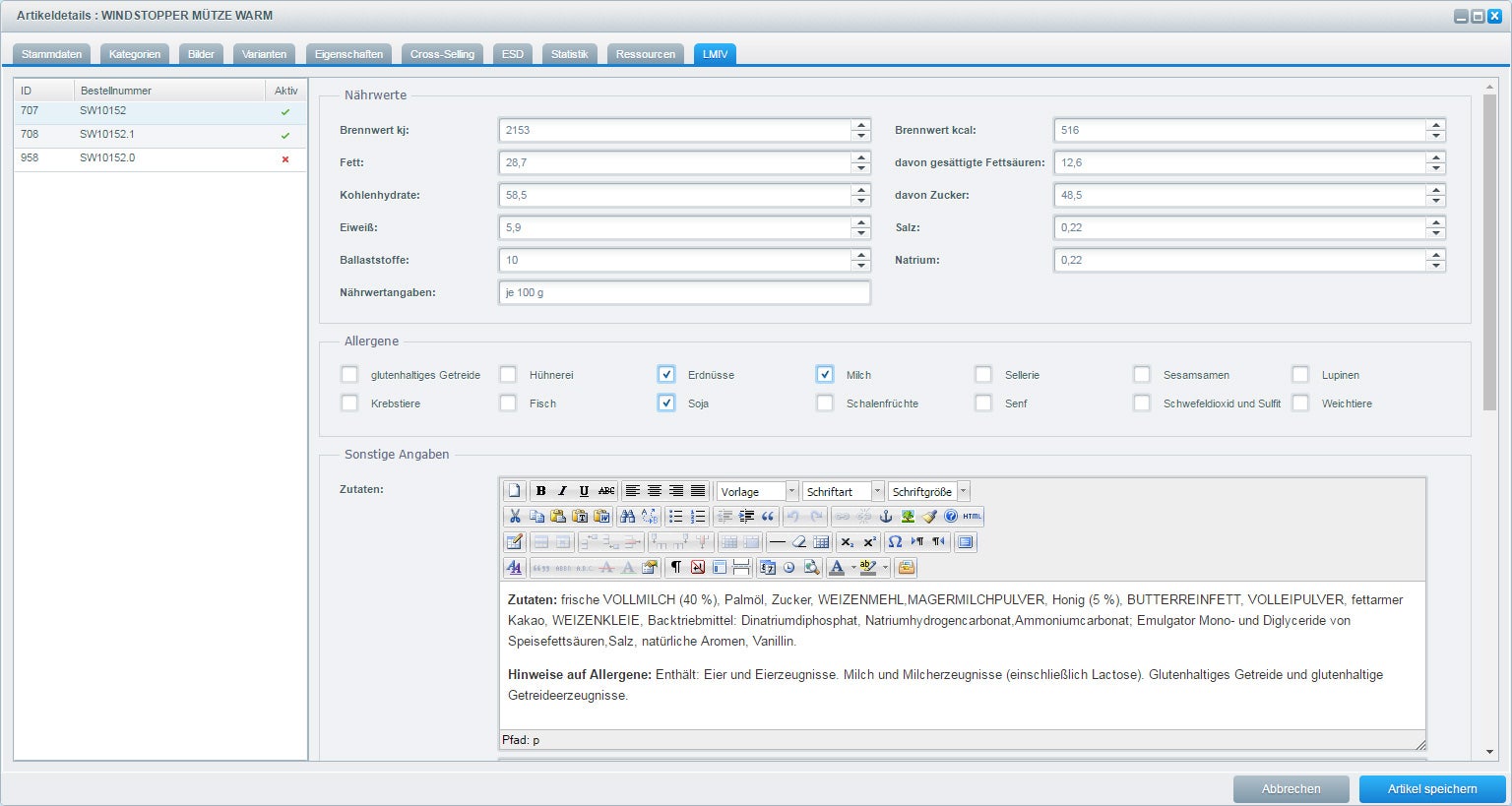Click the paste as plain text icon
1512x806 pixels.
580,517
